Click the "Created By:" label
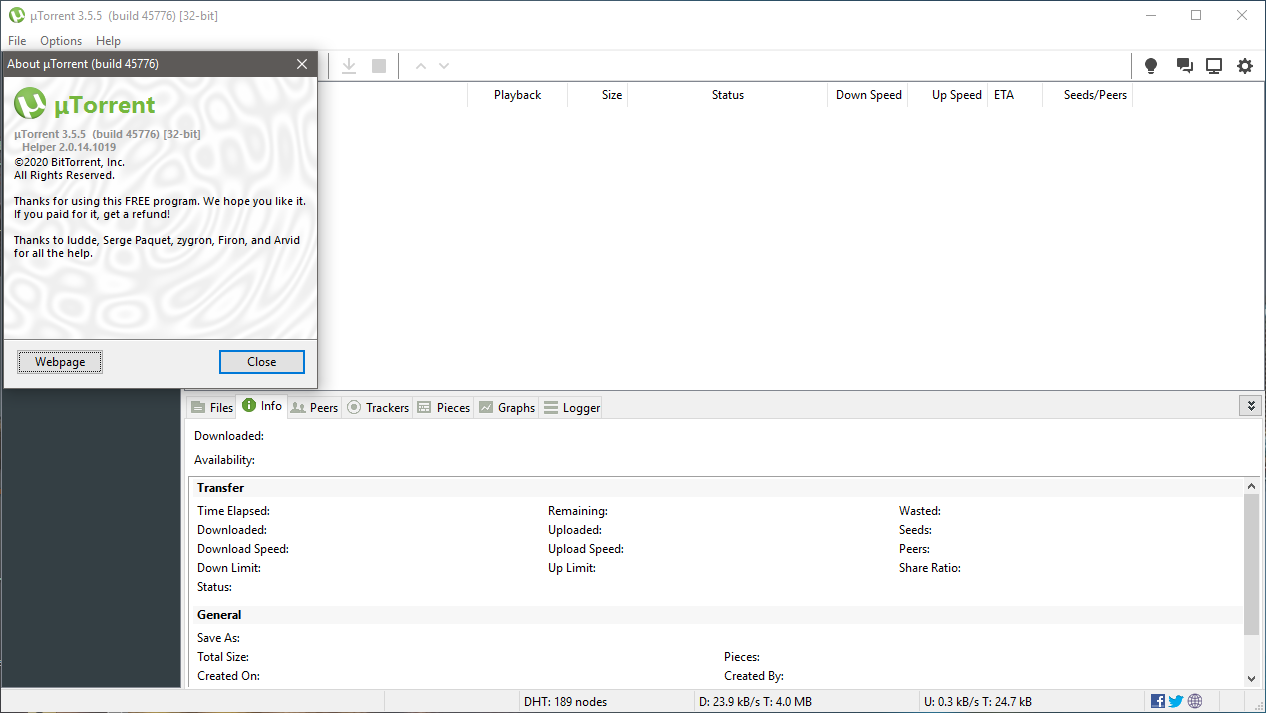This screenshot has width=1266, height=713. pos(754,676)
